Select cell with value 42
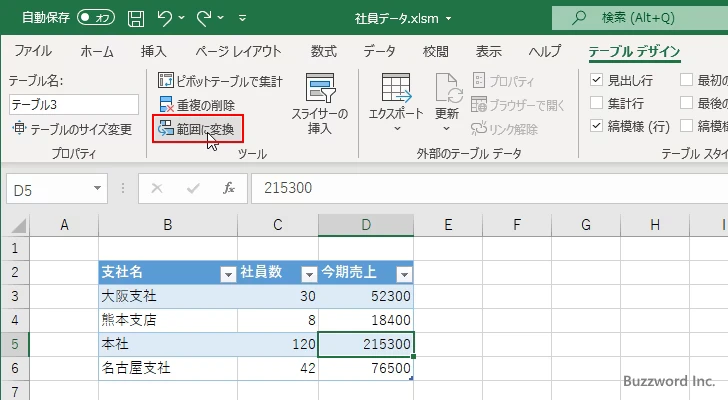 (x=278, y=368)
